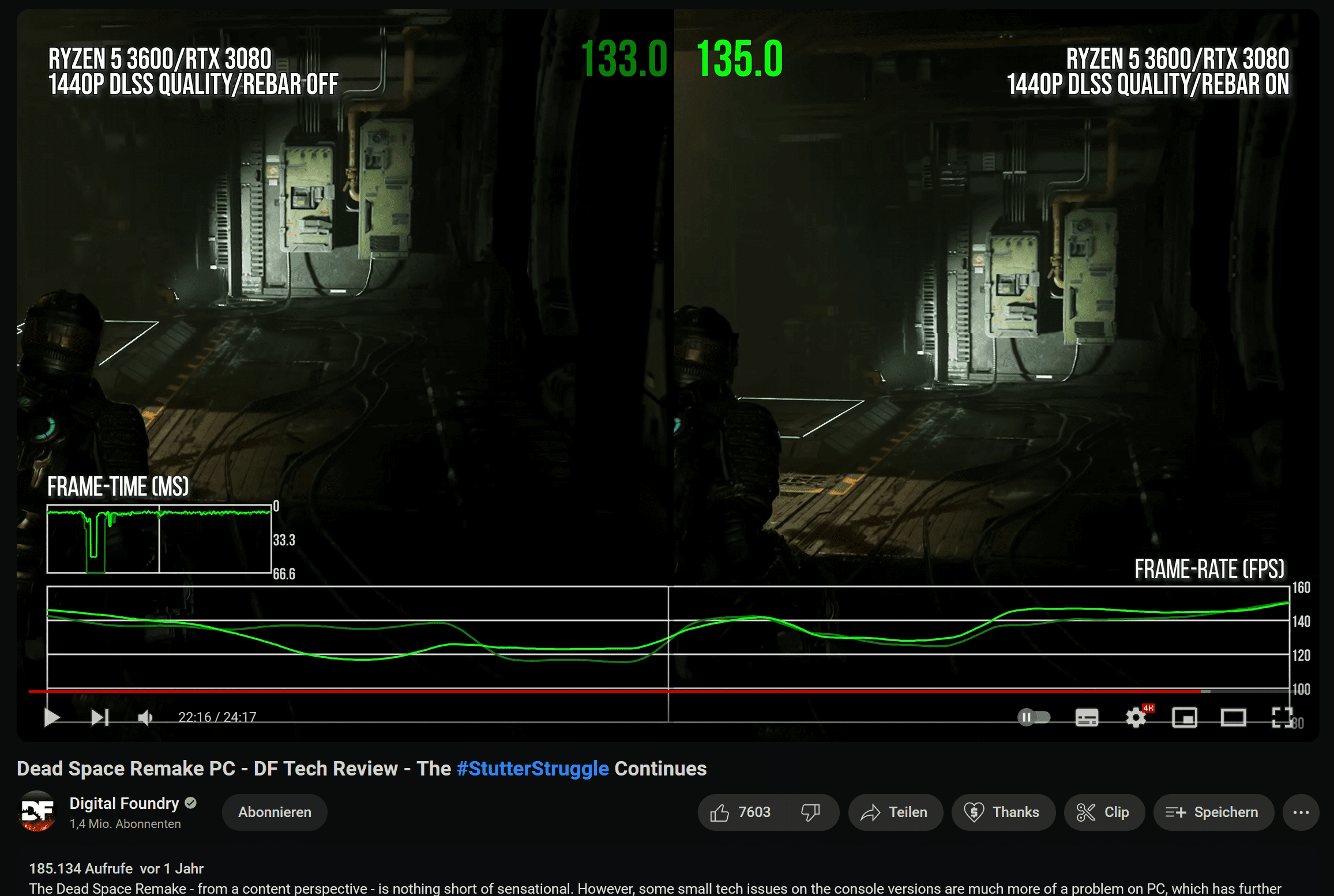
Task: Enable the miniplayer
Action: coord(1185,718)
